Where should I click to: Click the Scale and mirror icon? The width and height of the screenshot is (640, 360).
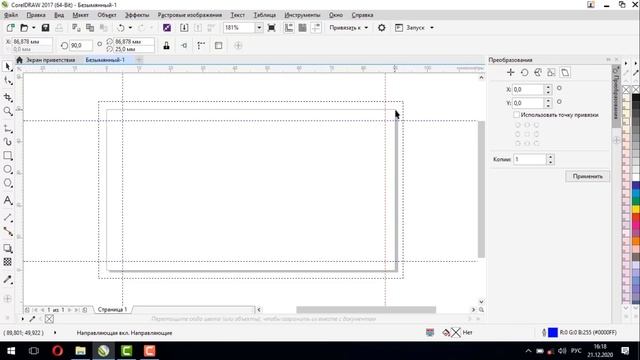pos(538,73)
